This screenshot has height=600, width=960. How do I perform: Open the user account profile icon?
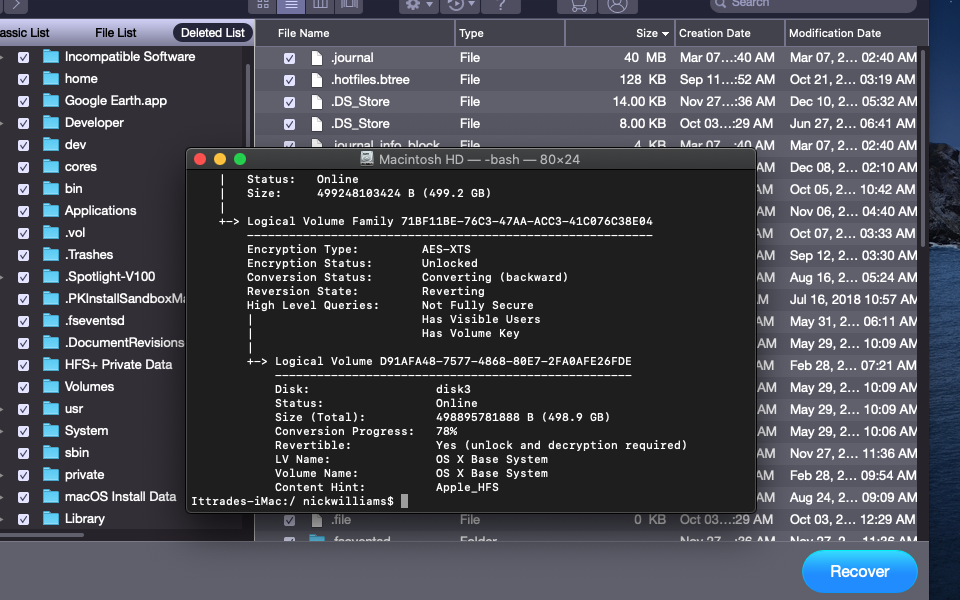(617, 5)
